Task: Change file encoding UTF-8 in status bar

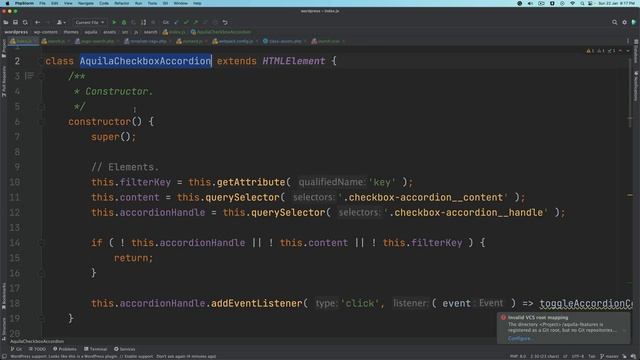Action: [x=578, y=356]
